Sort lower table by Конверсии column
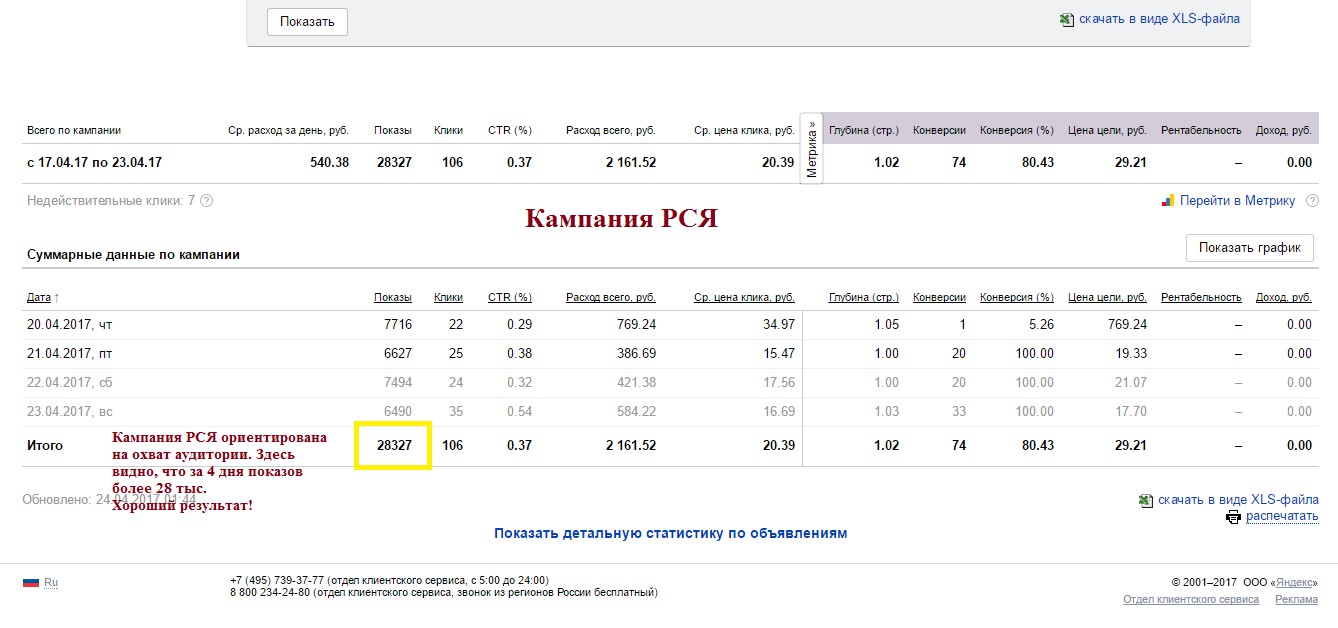 [939, 297]
